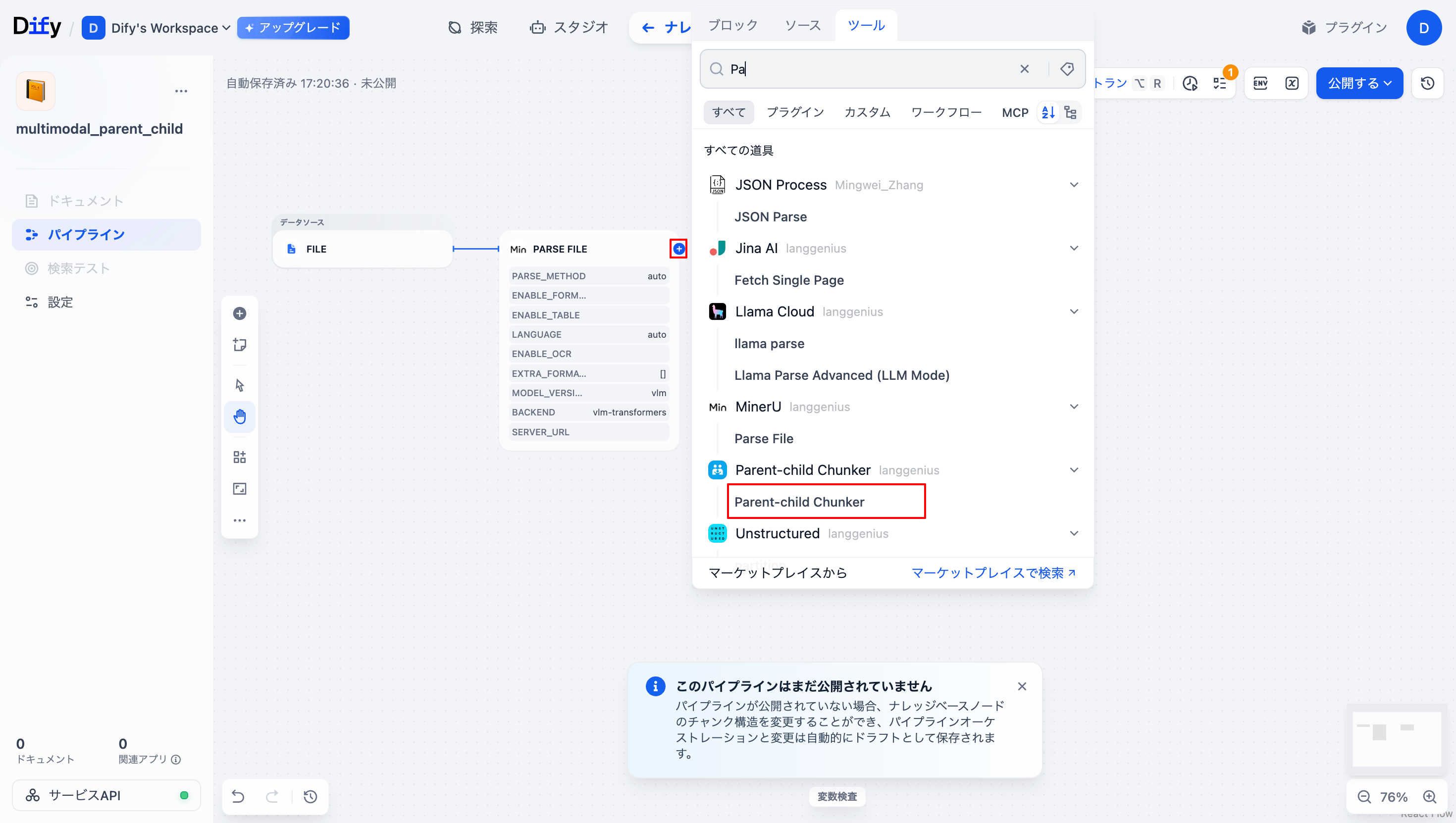Click the checklist icon with badge 1

pos(1220,83)
